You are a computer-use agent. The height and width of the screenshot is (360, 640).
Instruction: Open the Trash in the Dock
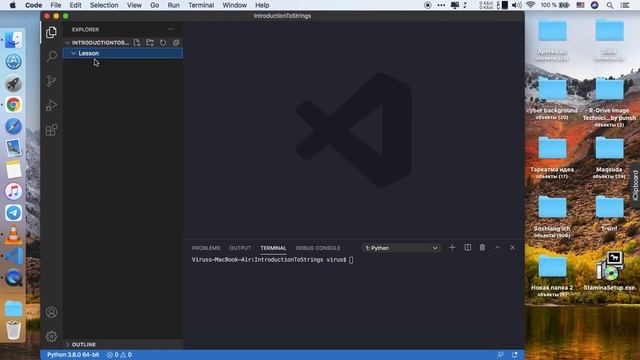coord(13,330)
